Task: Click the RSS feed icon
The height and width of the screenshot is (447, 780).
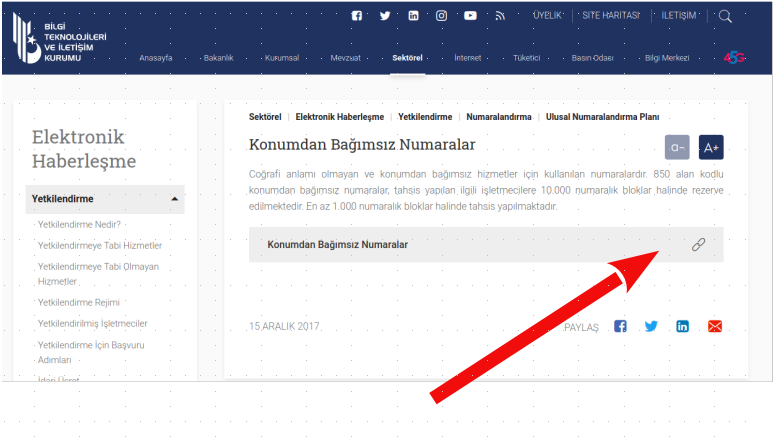Action: 500,16
